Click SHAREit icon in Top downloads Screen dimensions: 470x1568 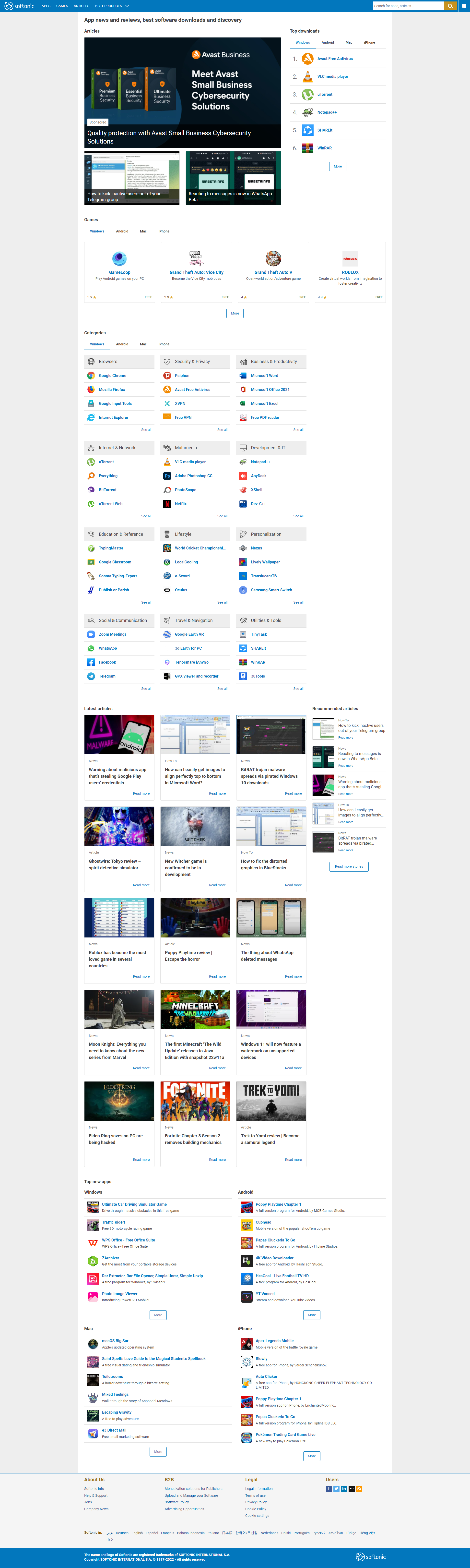point(308,130)
